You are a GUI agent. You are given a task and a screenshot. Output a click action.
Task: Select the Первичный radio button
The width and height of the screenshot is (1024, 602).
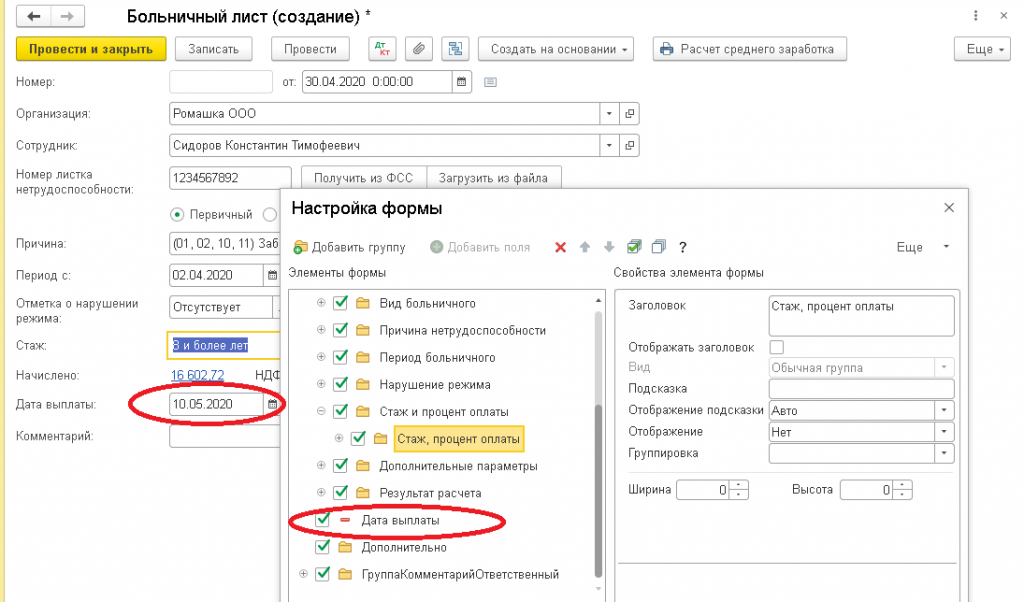point(176,214)
